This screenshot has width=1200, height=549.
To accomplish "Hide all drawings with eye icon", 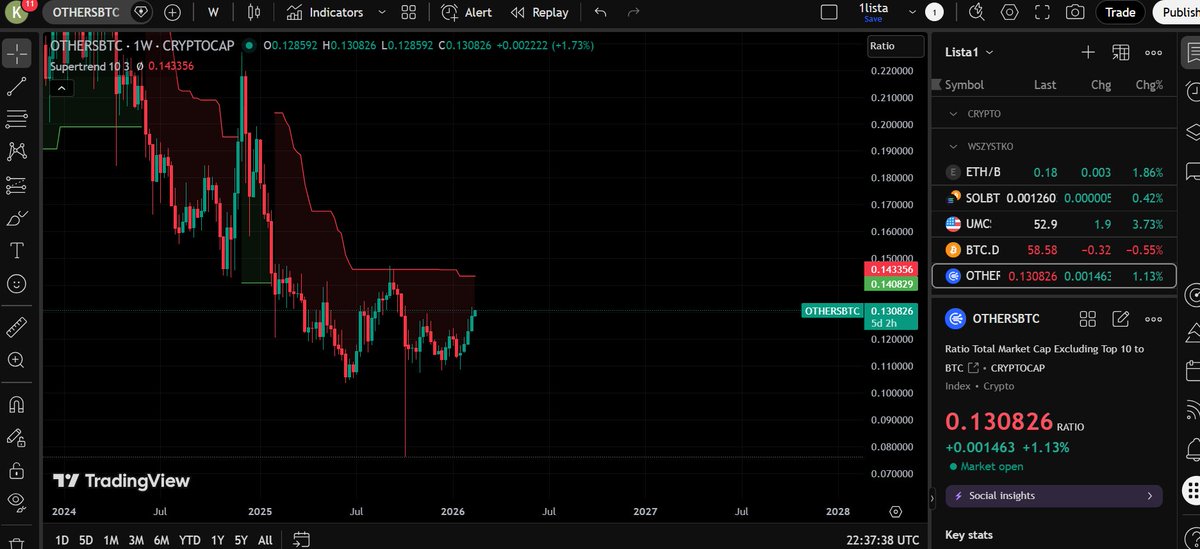I will click(x=17, y=501).
